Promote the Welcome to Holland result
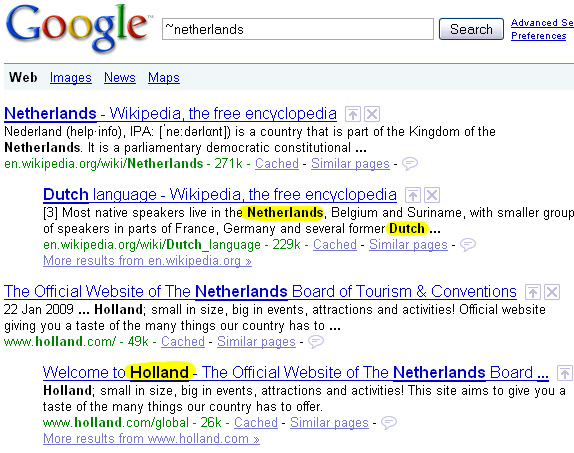Screen dimensions: 574x453 pos(565,373)
